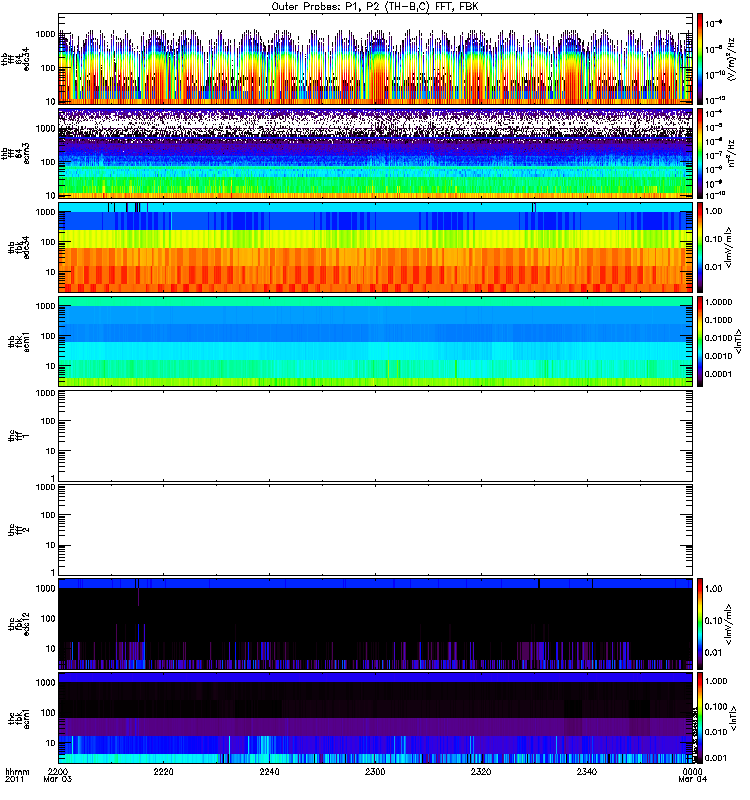The image size is (750, 800).
Task: Click the y-axis label of thc fff 2 panel
Action: pos(19,530)
